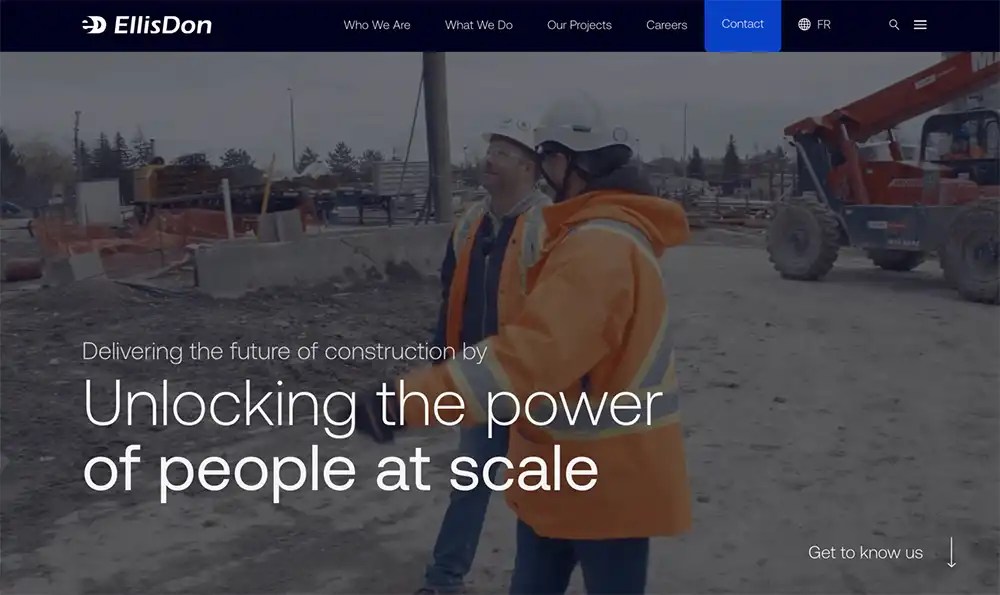Switch language to FR
Viewport: 1000px width, 595px height.
pyautogui.click(x=823, y=24)
